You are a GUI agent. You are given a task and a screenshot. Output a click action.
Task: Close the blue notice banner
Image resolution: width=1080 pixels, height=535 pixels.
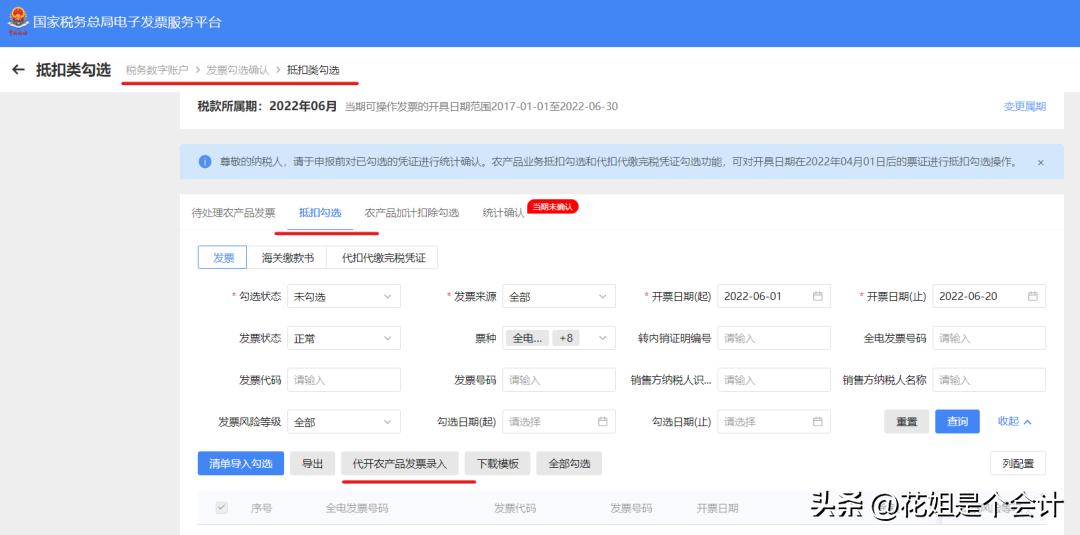point(1040,162)
